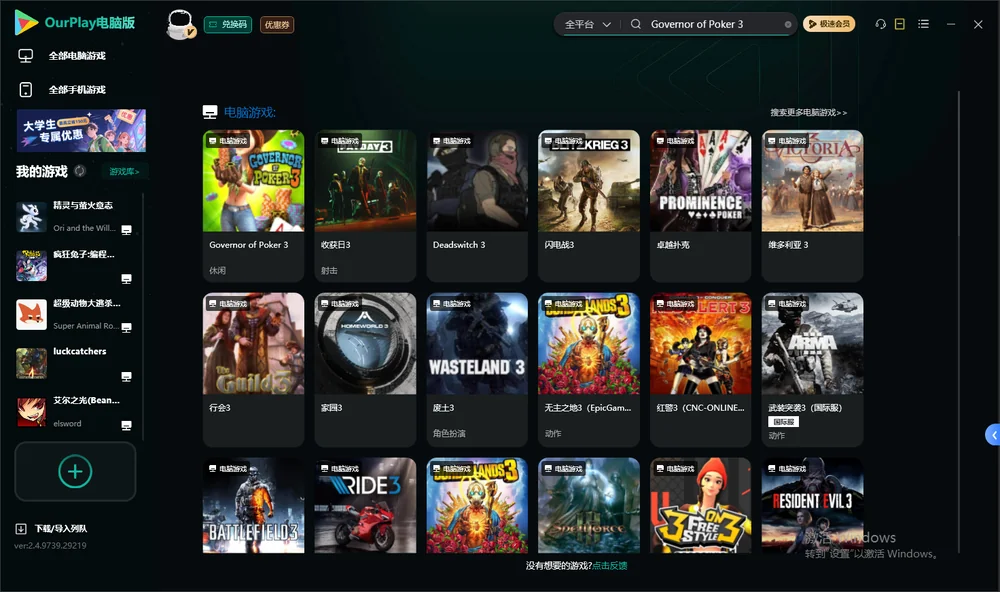Open the Victoria 3 game card
1000x592 pixels.
pyautogui.click(x=812, y=205)
